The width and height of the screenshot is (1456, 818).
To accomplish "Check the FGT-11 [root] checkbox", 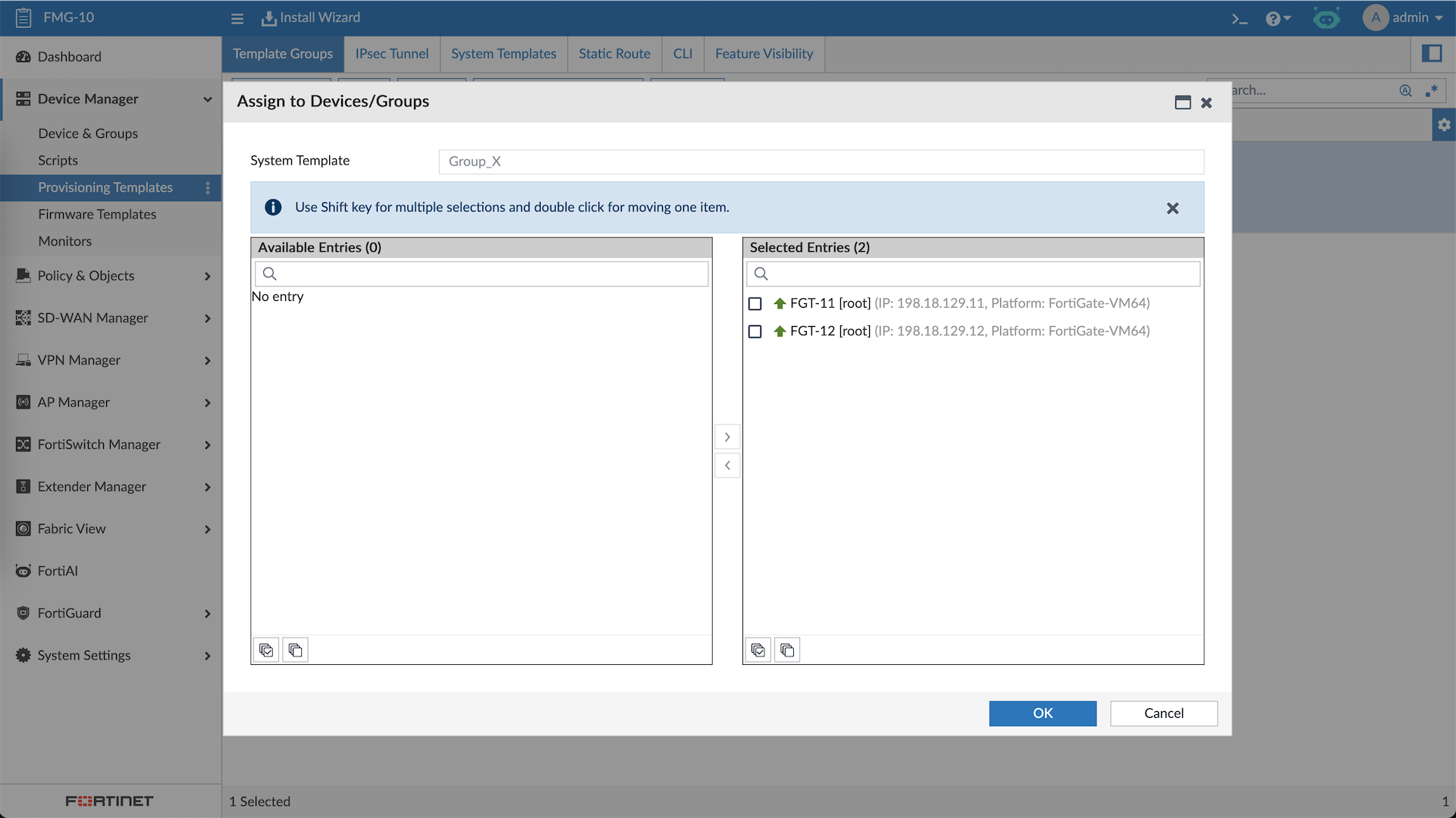I will pyautogui.click(x=755, y=303).
